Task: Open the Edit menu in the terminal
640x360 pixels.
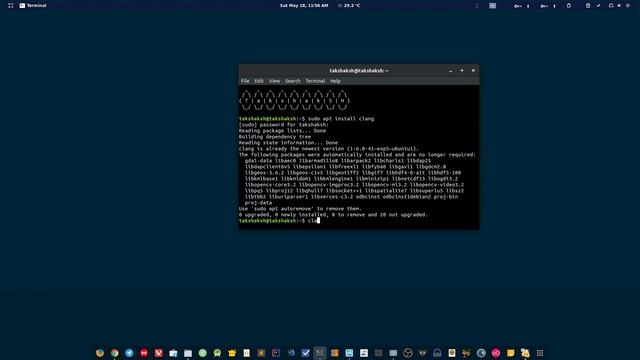Action: coord(259,81)
